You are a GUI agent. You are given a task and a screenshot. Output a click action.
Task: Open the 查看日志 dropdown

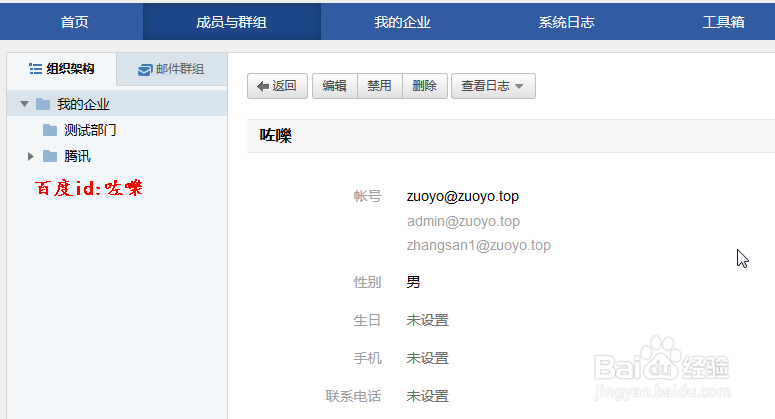click(493, 86)
